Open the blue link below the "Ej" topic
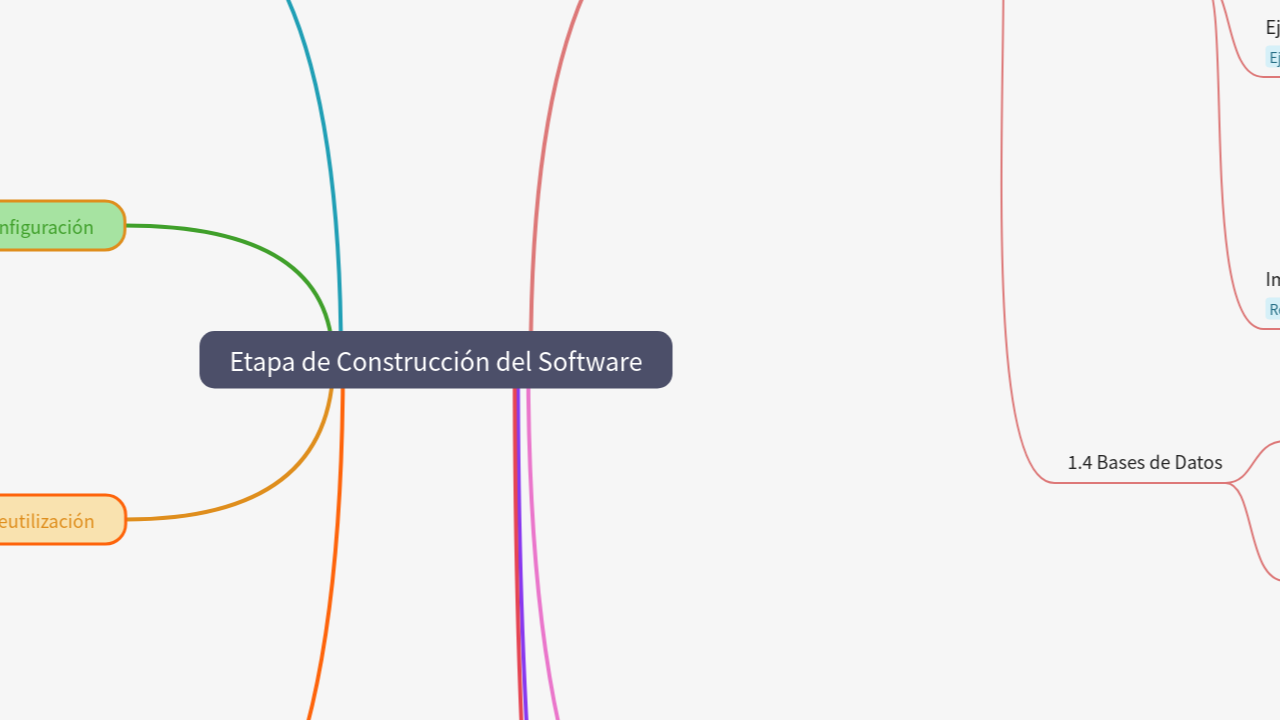This screenshot has height=720, width=1280. tap(1274, 57)
